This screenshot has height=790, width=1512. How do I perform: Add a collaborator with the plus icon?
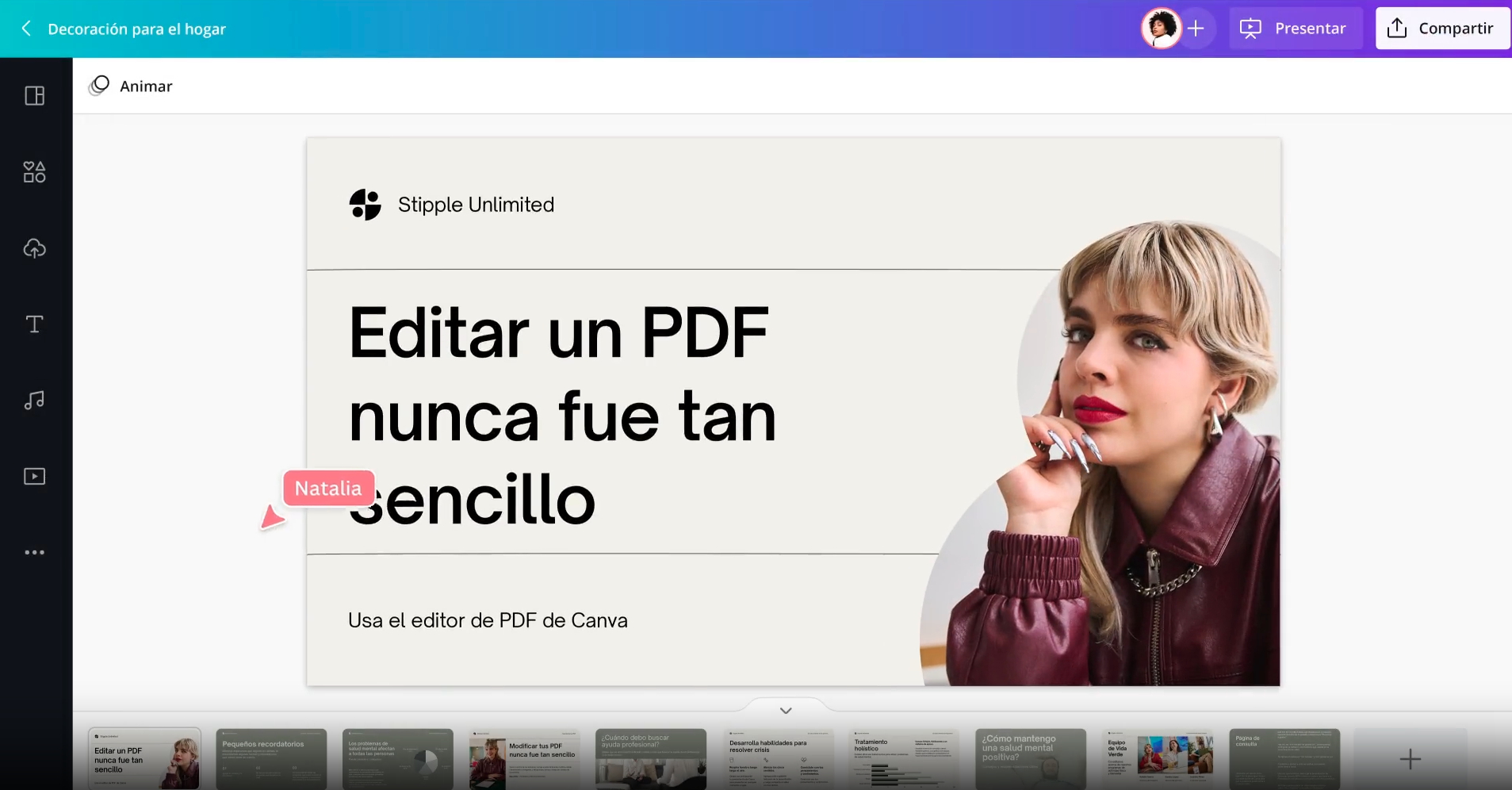click(x=1196, y=29)
